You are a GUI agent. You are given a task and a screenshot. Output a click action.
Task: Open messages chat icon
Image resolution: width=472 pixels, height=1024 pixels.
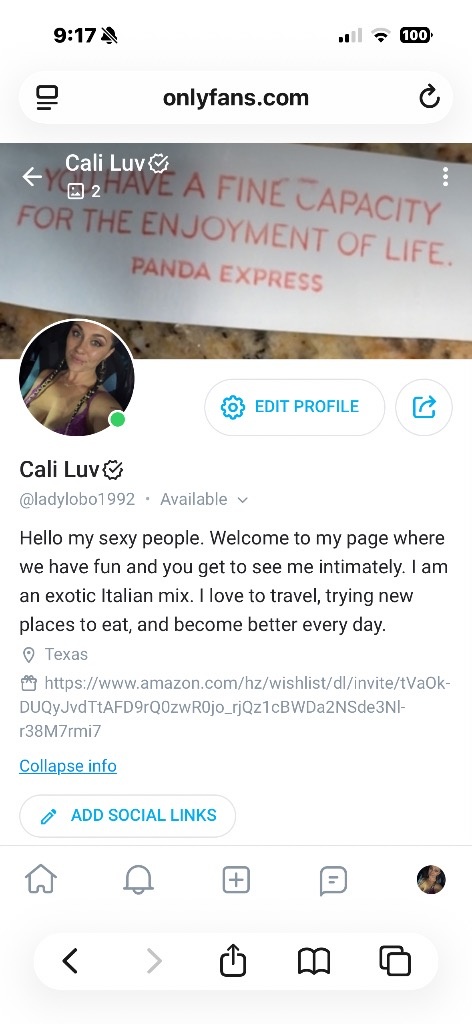point(333,880)
